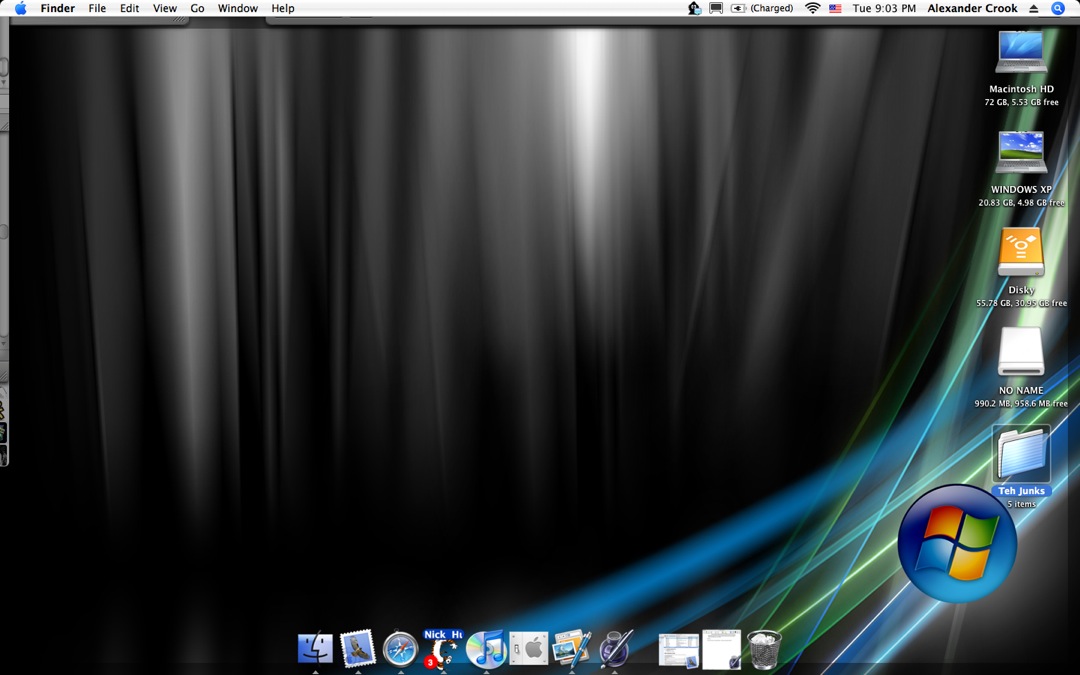The width and height of the screenshot is (1080, 675).
Task: Open the Go menu
Action: (x=198, y=8)
